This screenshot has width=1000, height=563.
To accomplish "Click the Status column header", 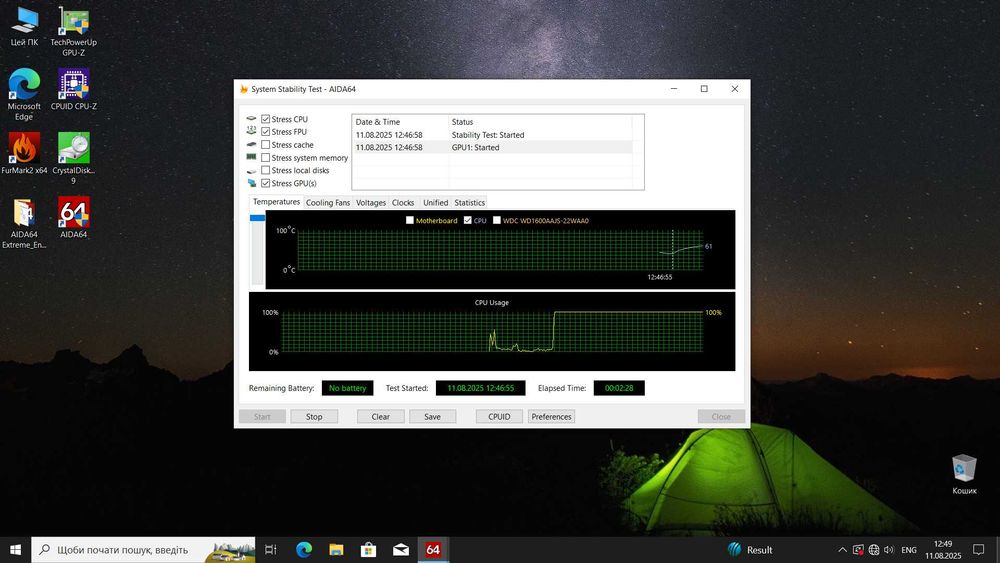I will coord(541,122).
